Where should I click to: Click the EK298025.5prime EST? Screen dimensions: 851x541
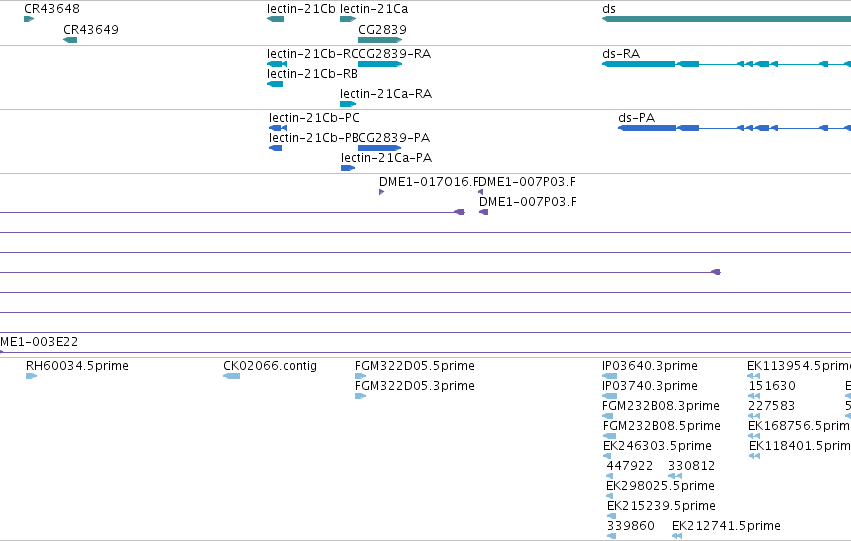click(x=609, y=497)
